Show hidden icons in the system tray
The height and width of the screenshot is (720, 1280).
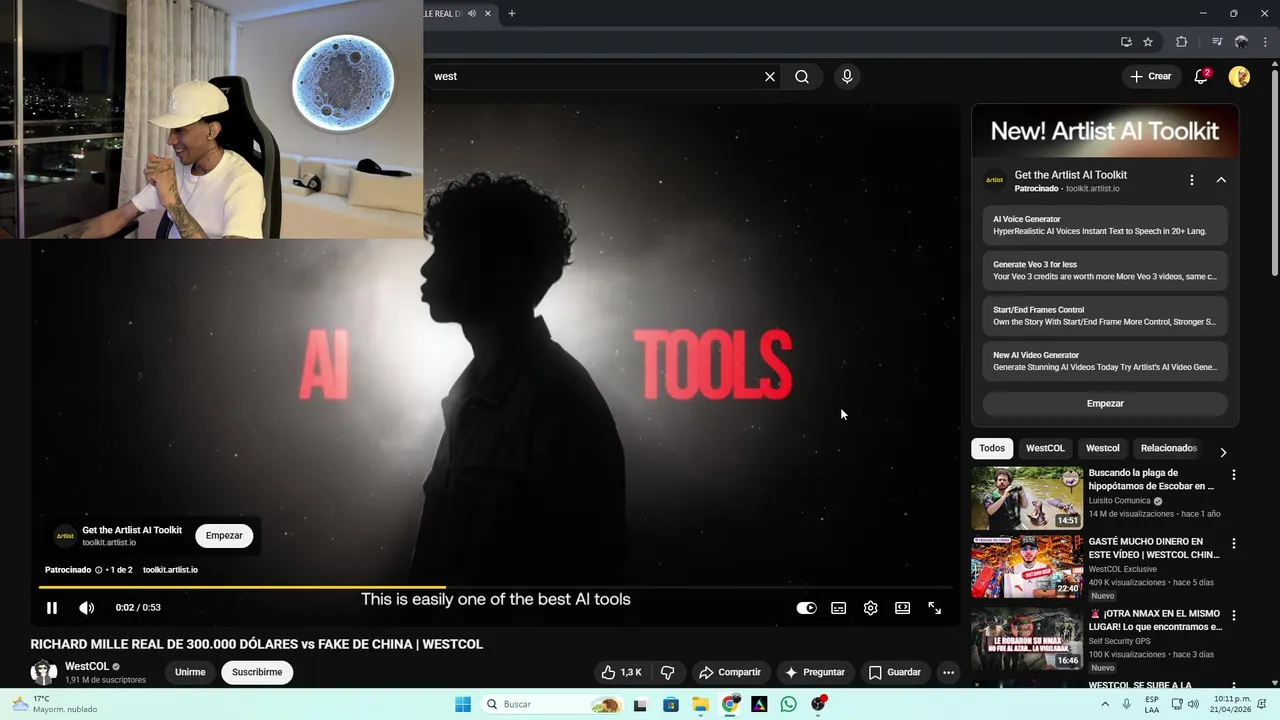(x=1105, y=704)
